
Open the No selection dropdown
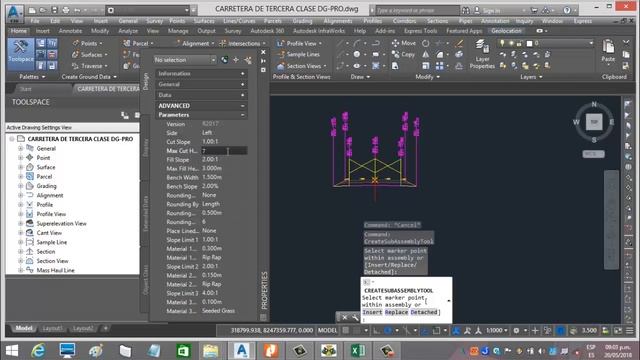(x=185, y=60)
